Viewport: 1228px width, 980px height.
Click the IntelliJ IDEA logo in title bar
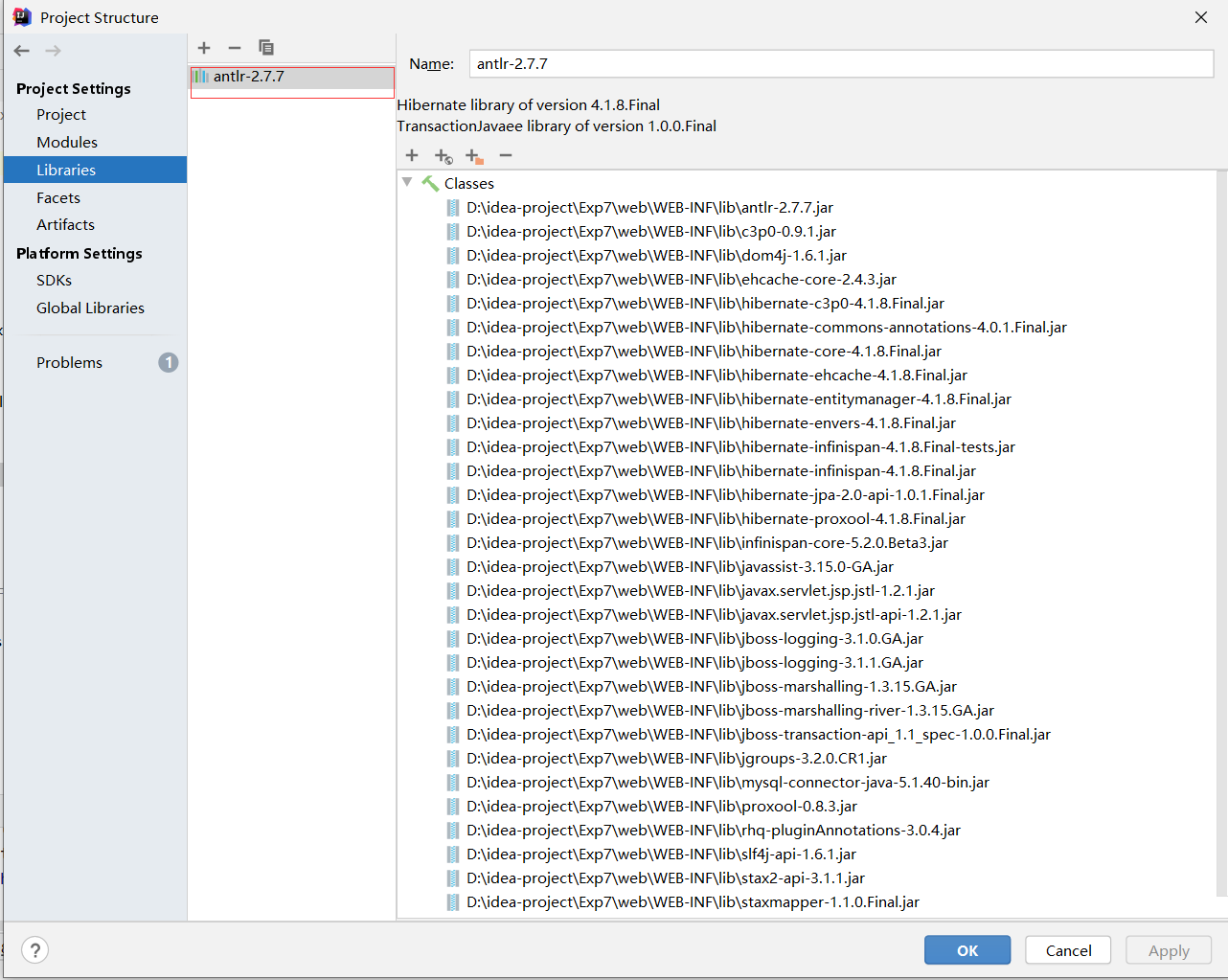click(x=22, y=17)
